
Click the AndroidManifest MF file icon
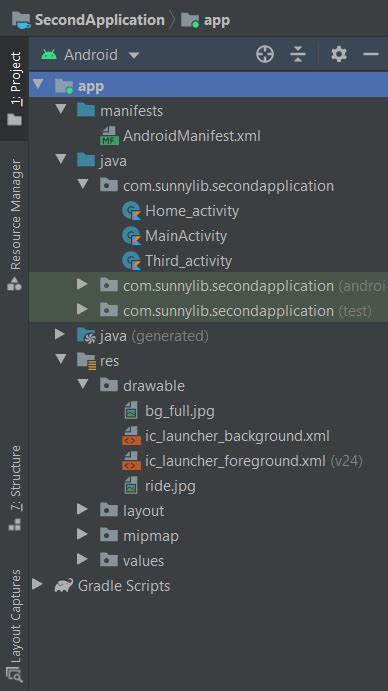109,136
